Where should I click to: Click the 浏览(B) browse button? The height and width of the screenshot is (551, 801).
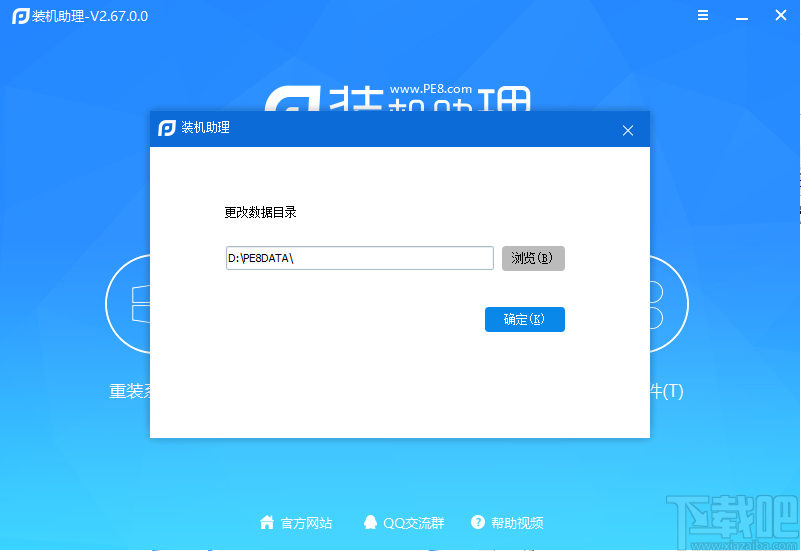click(x=533, y=258)
